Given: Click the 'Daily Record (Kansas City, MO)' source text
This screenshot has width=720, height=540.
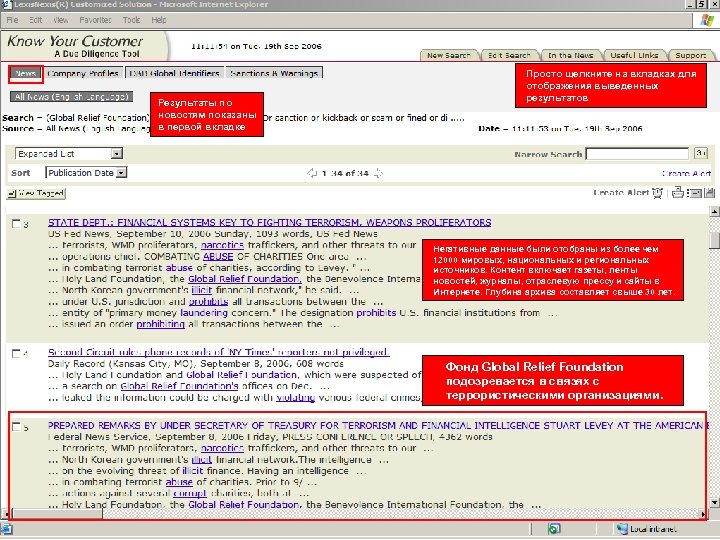Looking at the screenshot, I should [122, 364].
